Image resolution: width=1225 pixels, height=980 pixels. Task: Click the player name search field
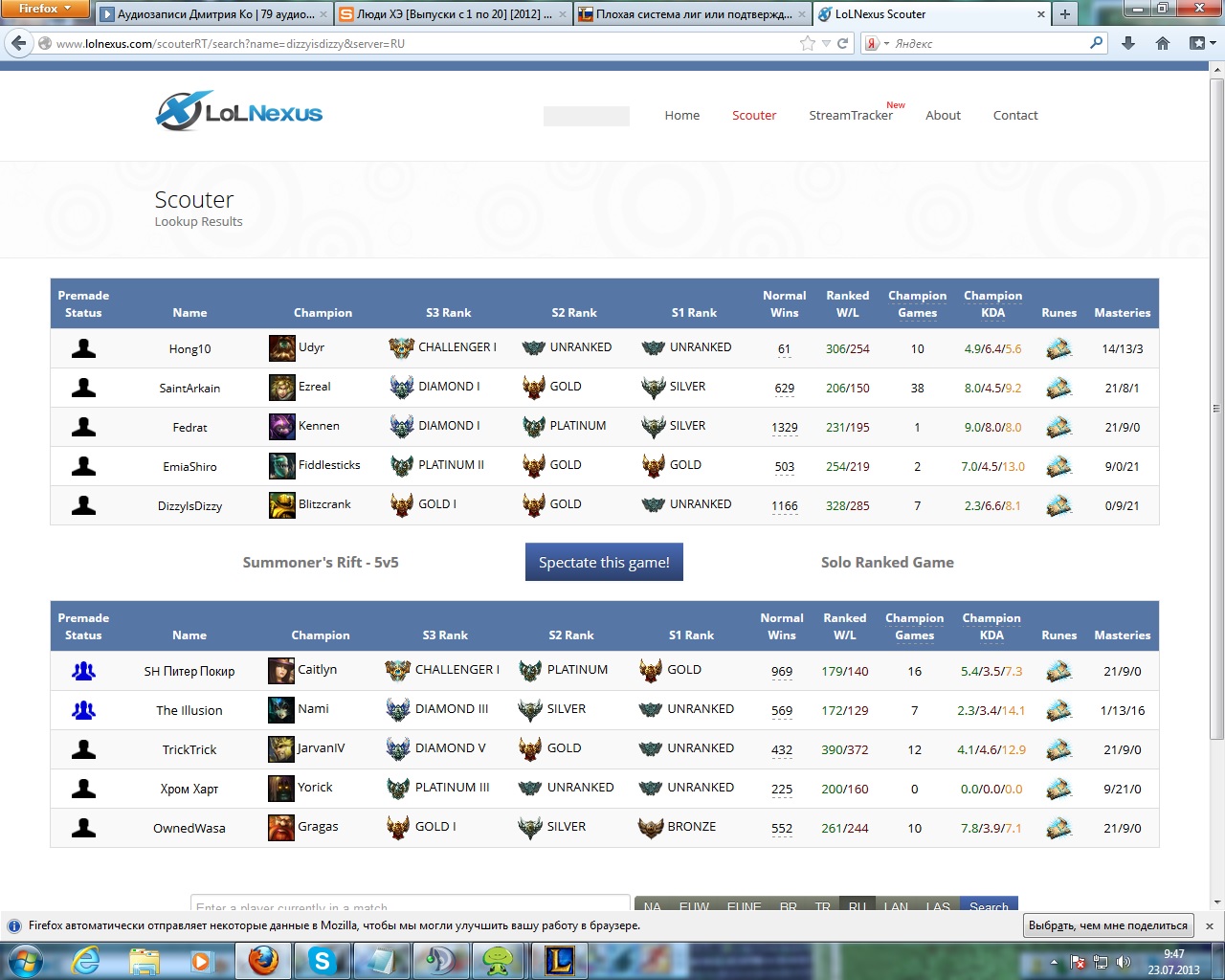[410, 904]
